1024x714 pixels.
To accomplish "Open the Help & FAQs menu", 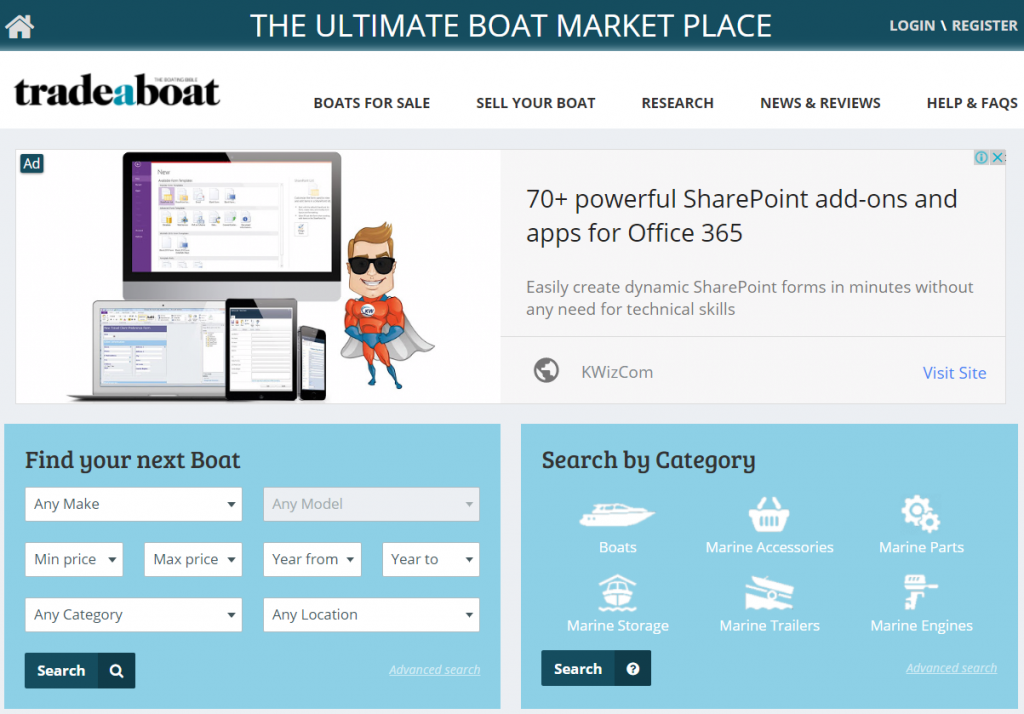I will (972, 103).
